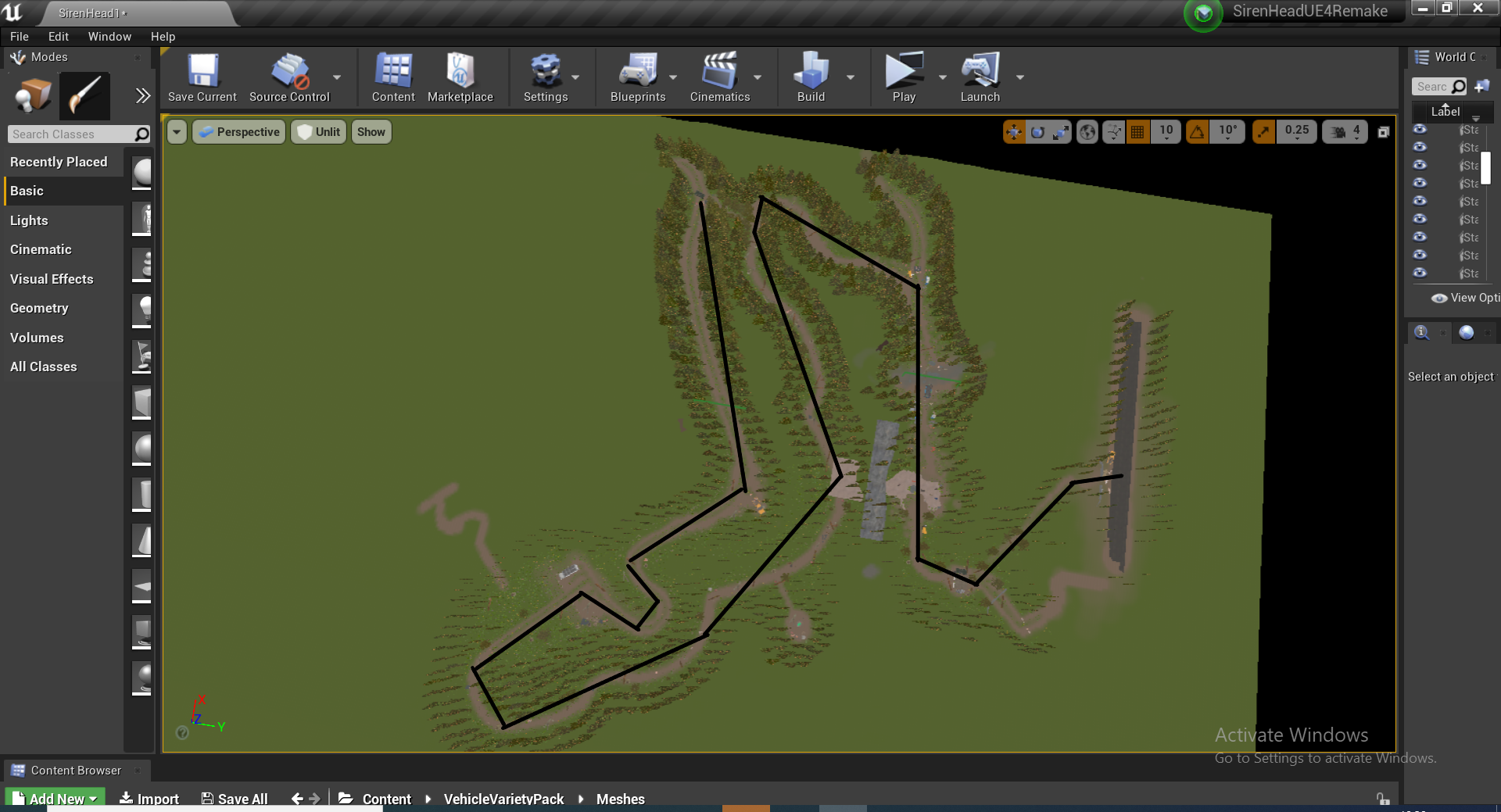Select the scale transform gizmo icon
The height and width of the screenshot is (812, 1501).
(1060, 131)
